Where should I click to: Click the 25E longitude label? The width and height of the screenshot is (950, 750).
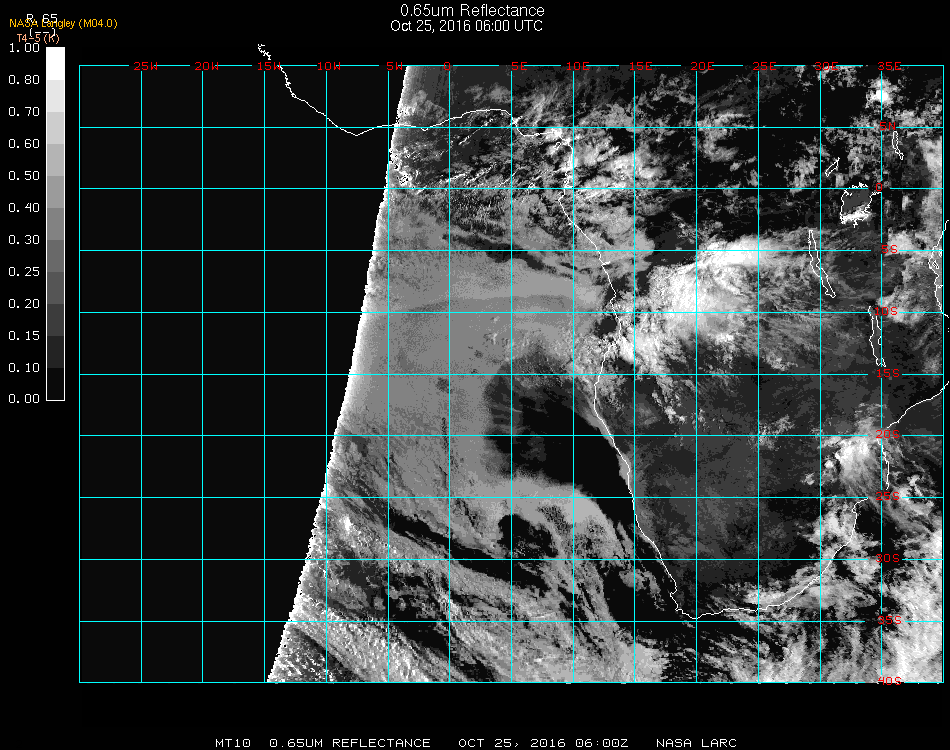(x=764, y=67)
